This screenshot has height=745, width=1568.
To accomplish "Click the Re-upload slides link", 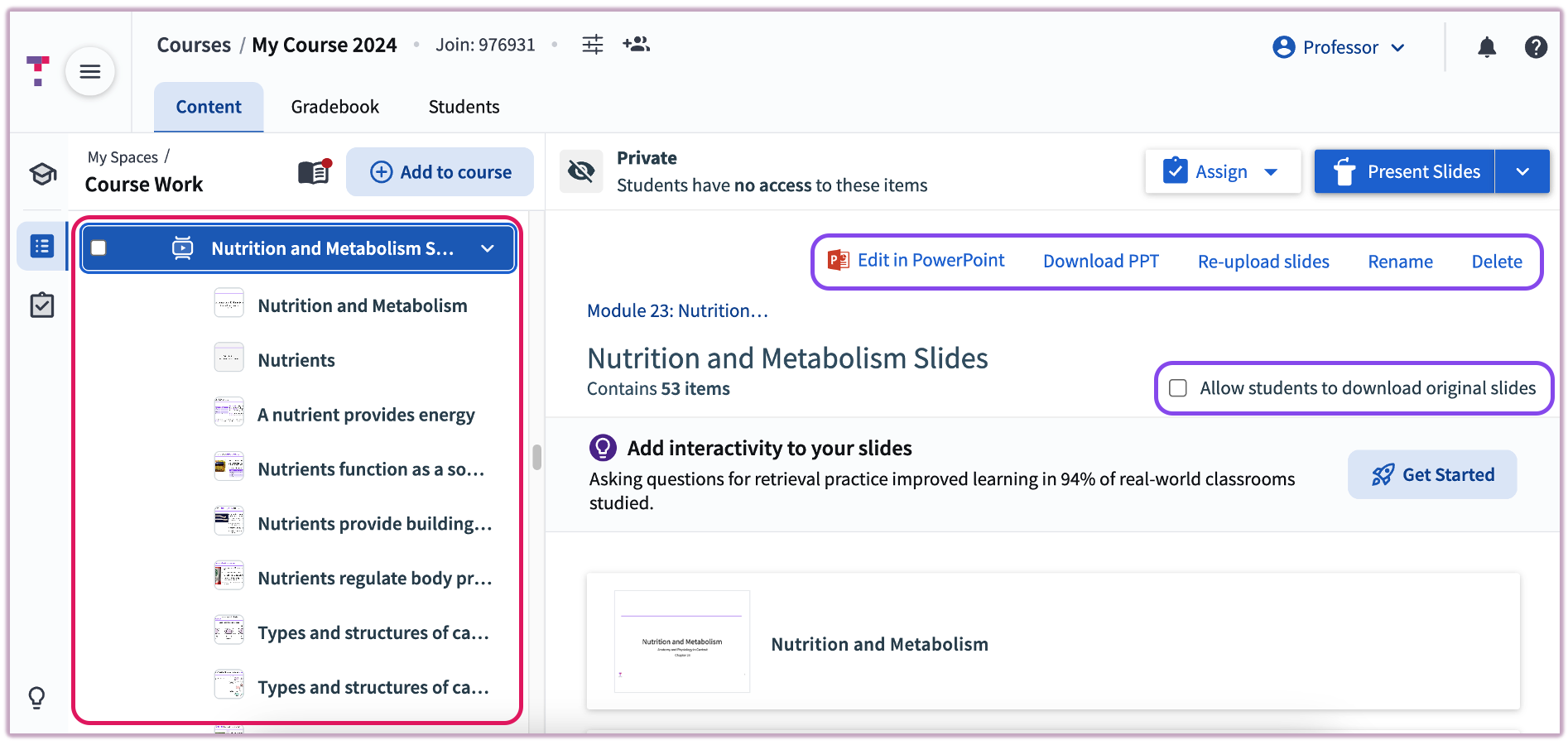I will point(1263,262).
